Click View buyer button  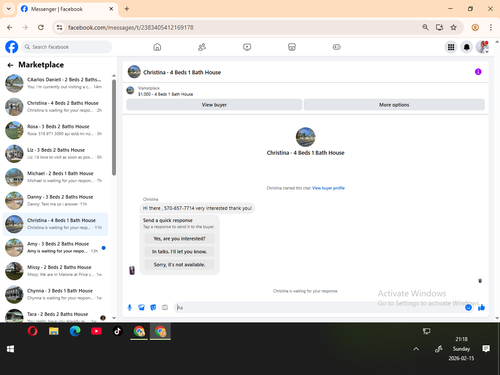pos(214,105)
